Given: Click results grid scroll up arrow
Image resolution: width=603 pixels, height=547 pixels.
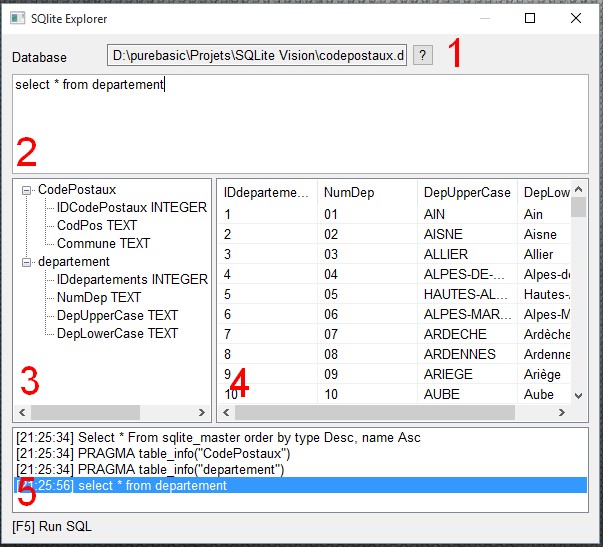Looking at the screenshot, I should point(578,189).
